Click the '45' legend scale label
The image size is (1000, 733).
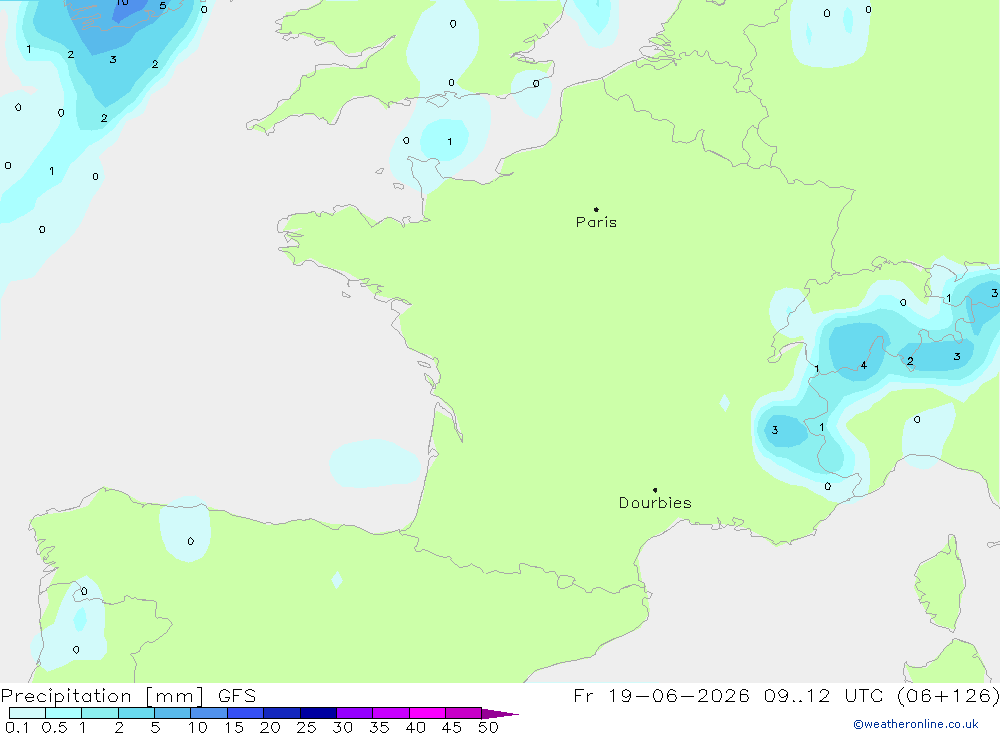coord(452,727)
